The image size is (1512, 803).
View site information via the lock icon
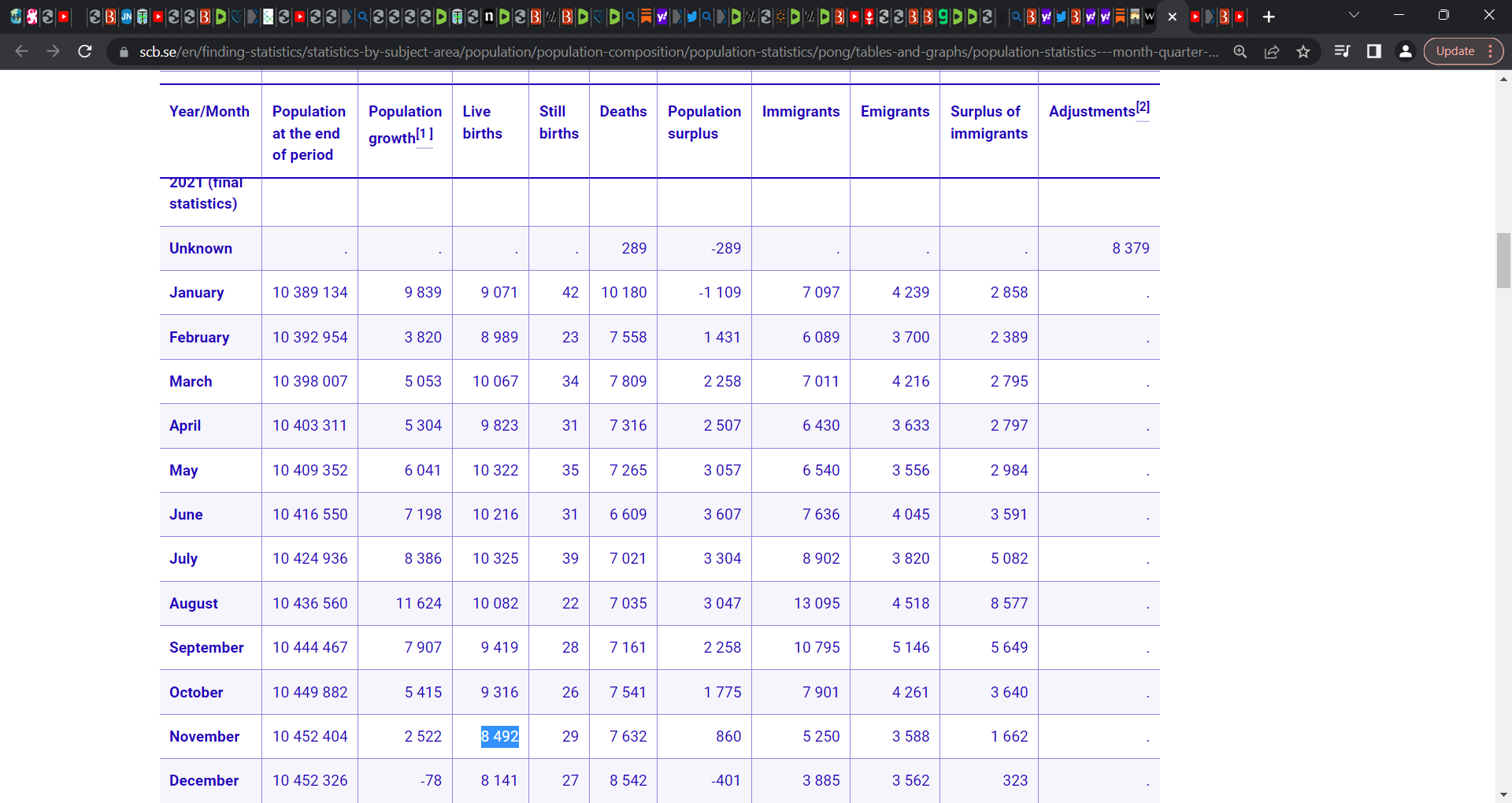click(x=124, y=51)
